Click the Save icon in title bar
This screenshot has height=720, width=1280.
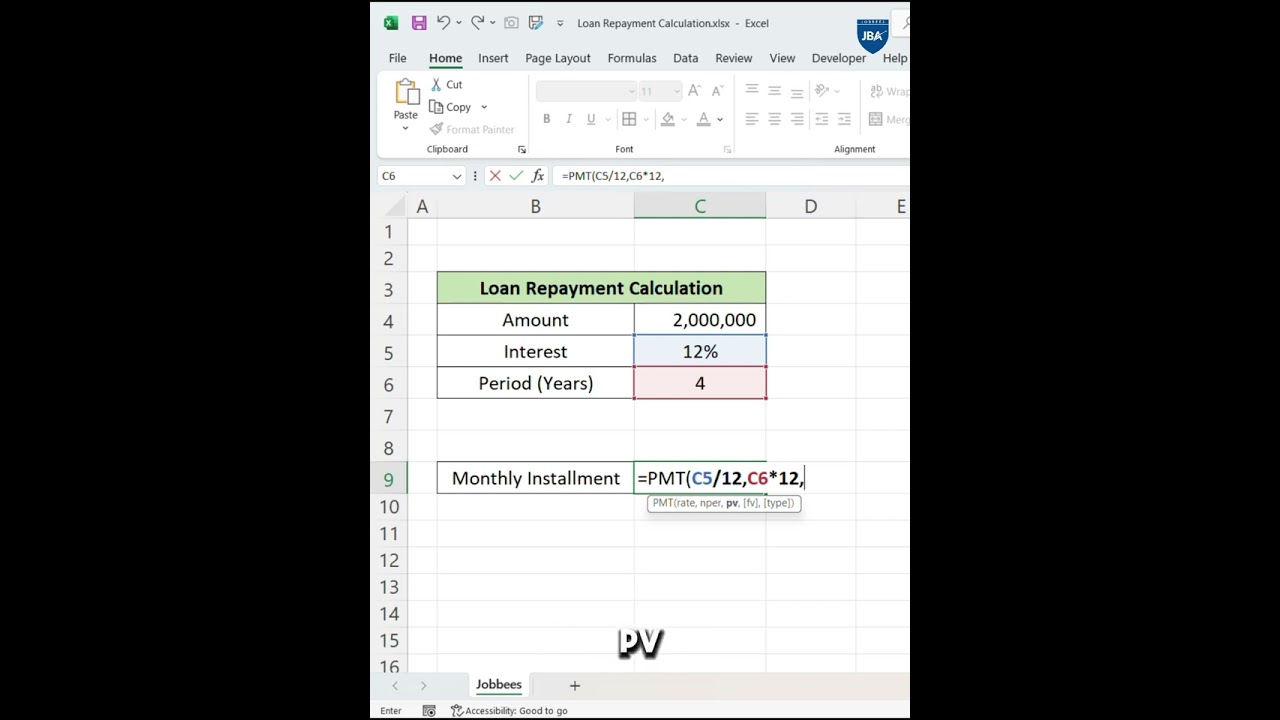[x=418, y=23]
